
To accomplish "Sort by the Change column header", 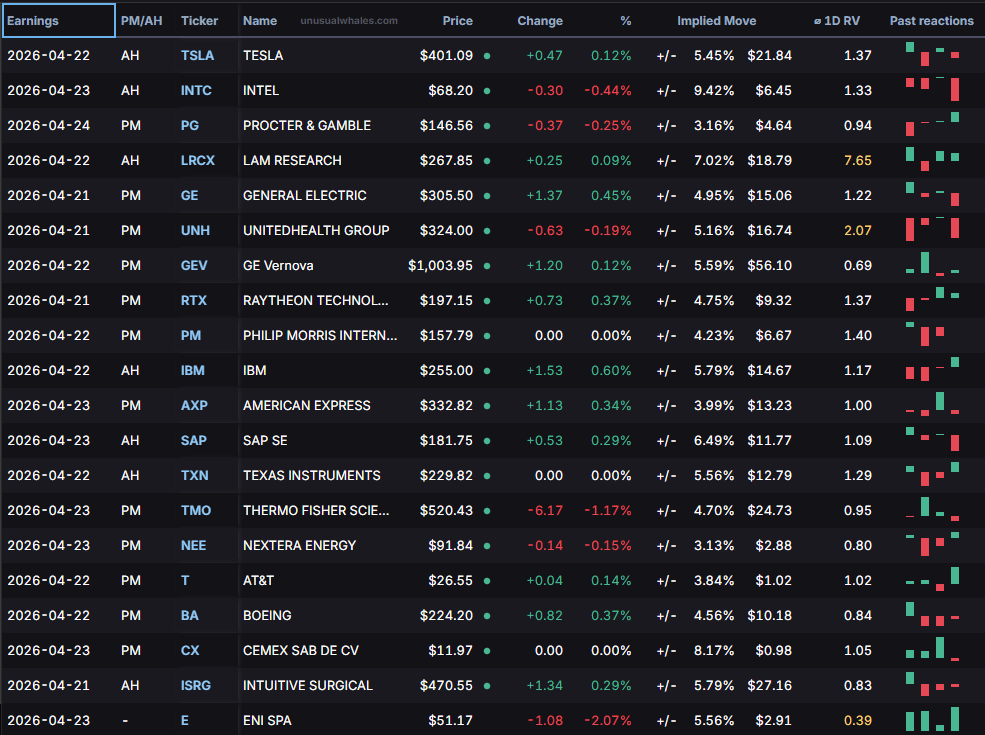I will 540,21.
